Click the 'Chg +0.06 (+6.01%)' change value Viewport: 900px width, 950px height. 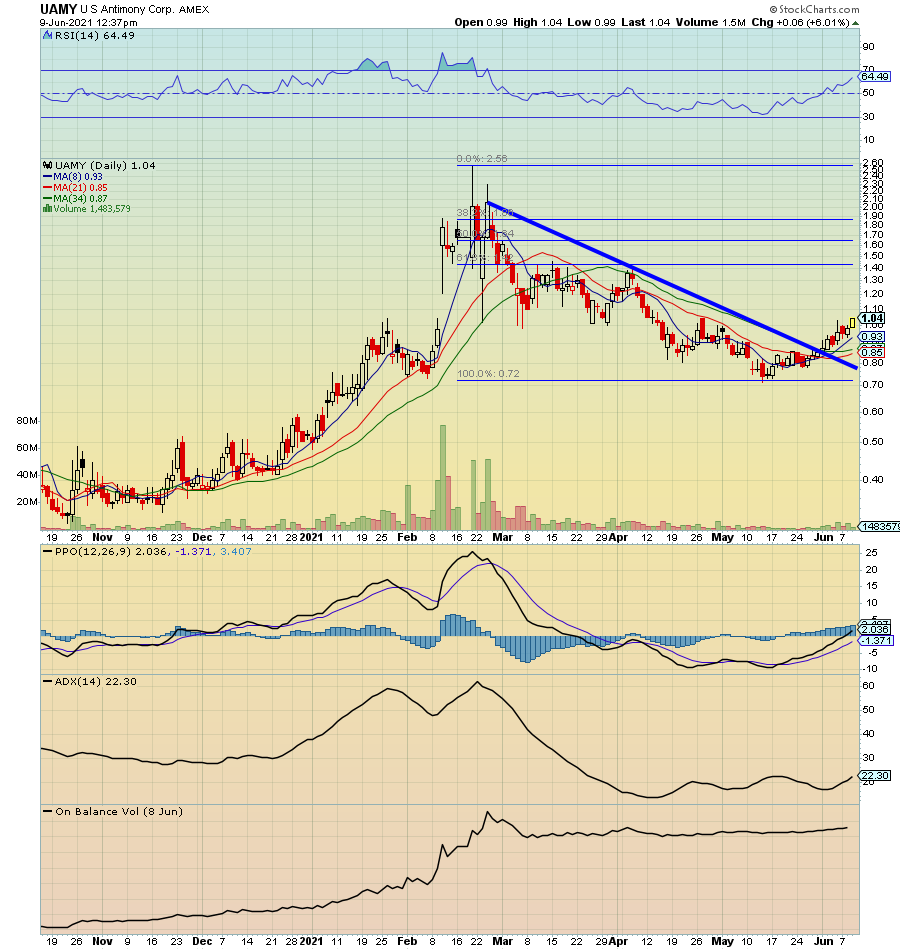point(800,22)
